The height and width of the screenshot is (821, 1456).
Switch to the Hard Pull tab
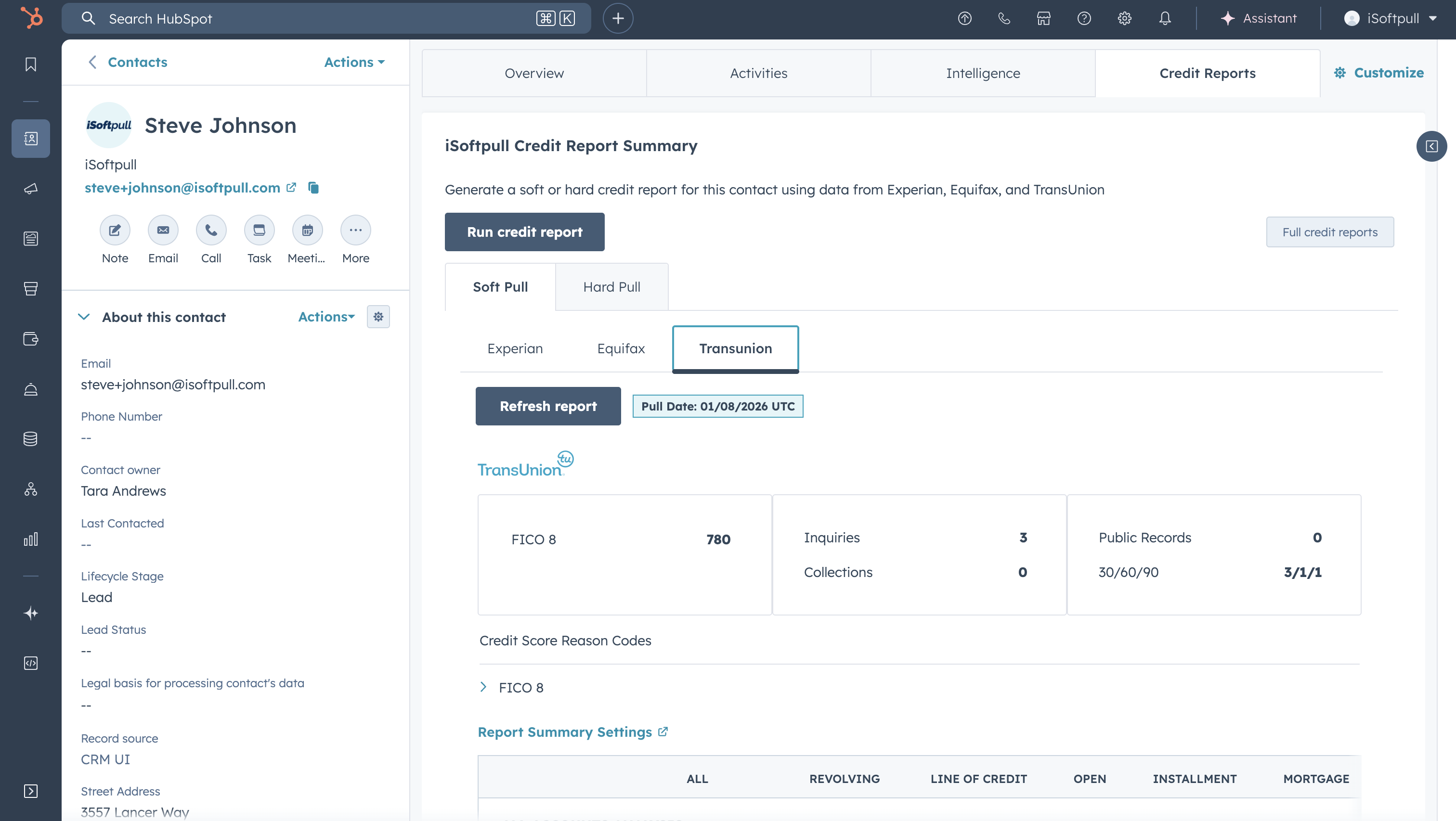pyautogui.click(x=611, y=287)
